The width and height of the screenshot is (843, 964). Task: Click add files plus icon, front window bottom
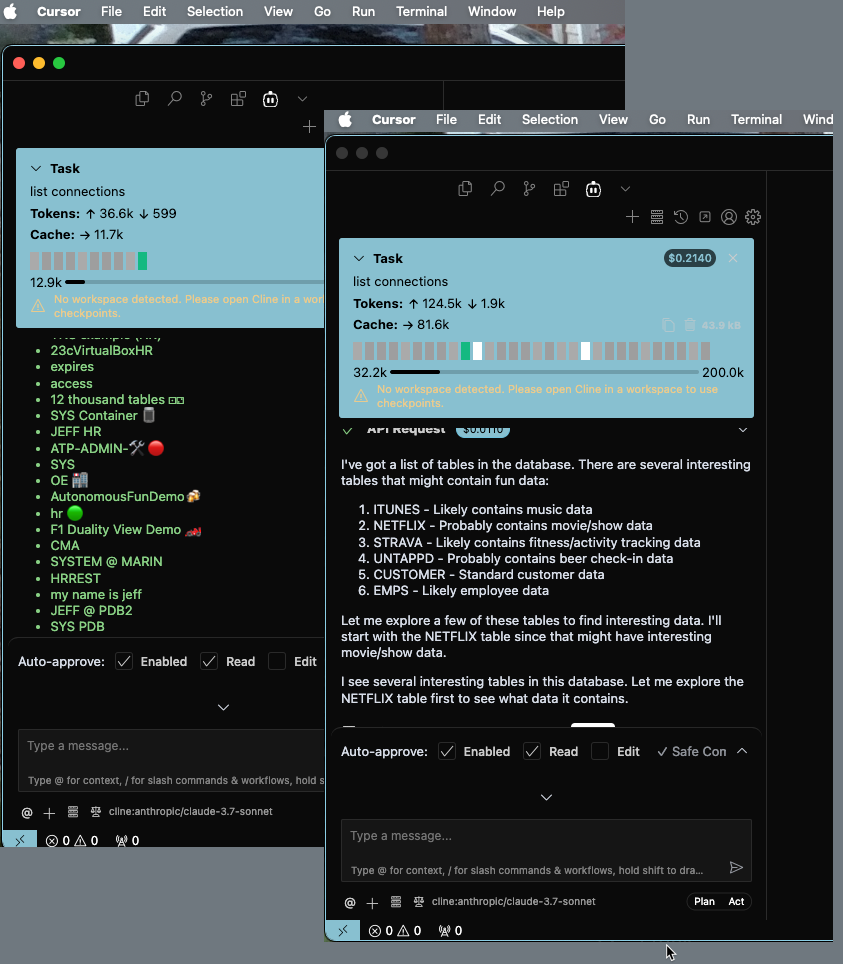click(372, 903)
